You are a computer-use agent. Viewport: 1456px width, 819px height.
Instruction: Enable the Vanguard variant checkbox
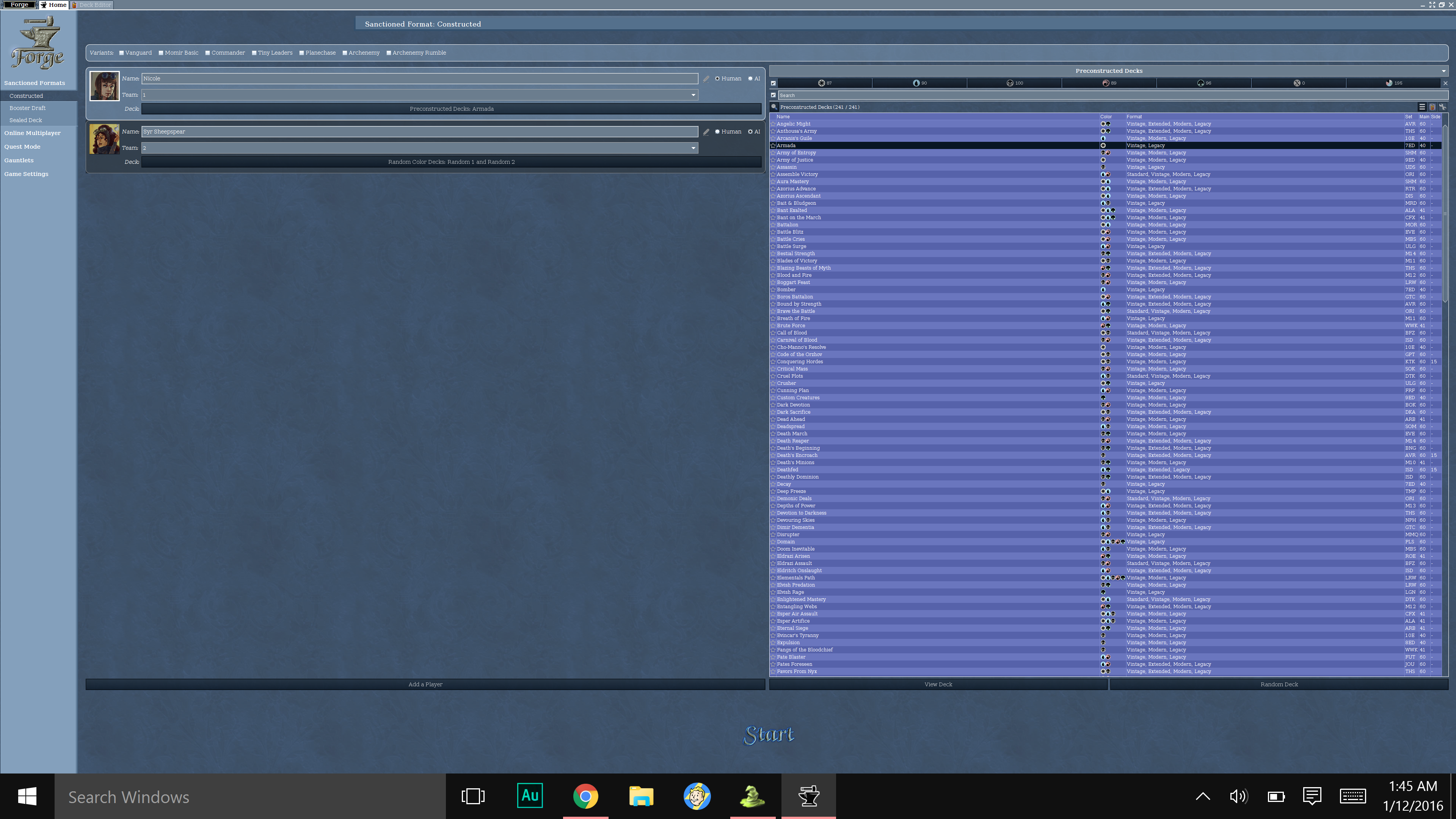(121, 53)
